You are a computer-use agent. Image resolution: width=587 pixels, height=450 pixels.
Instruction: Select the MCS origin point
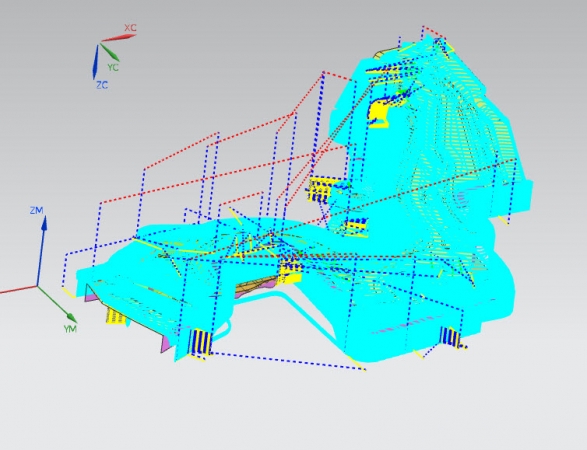coord(37,286)
